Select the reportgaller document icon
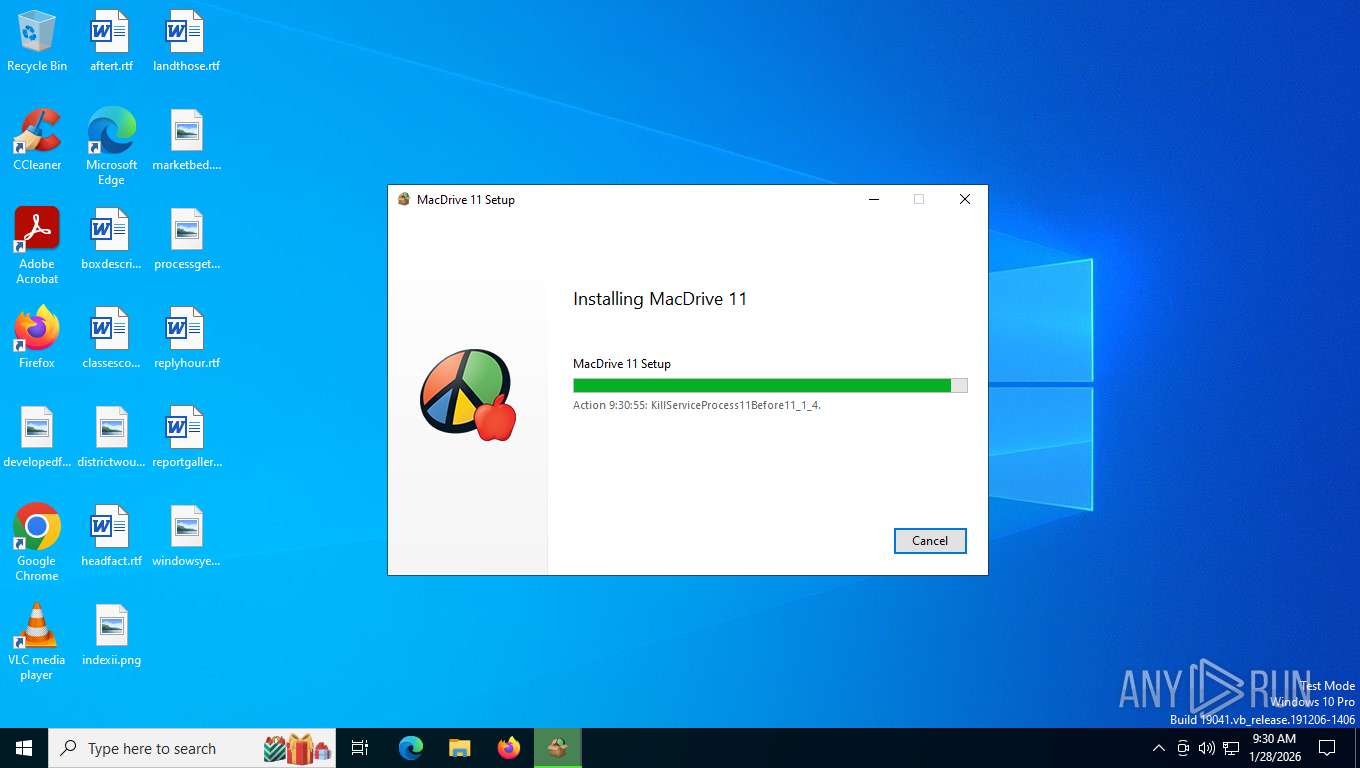Viewport: 1360px width, 768px height. point(186,437)
